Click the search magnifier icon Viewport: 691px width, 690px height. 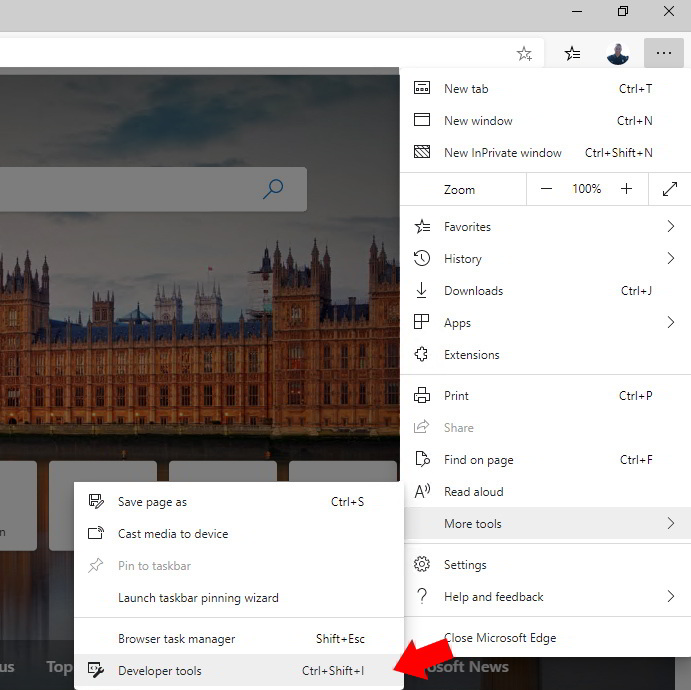273,189
